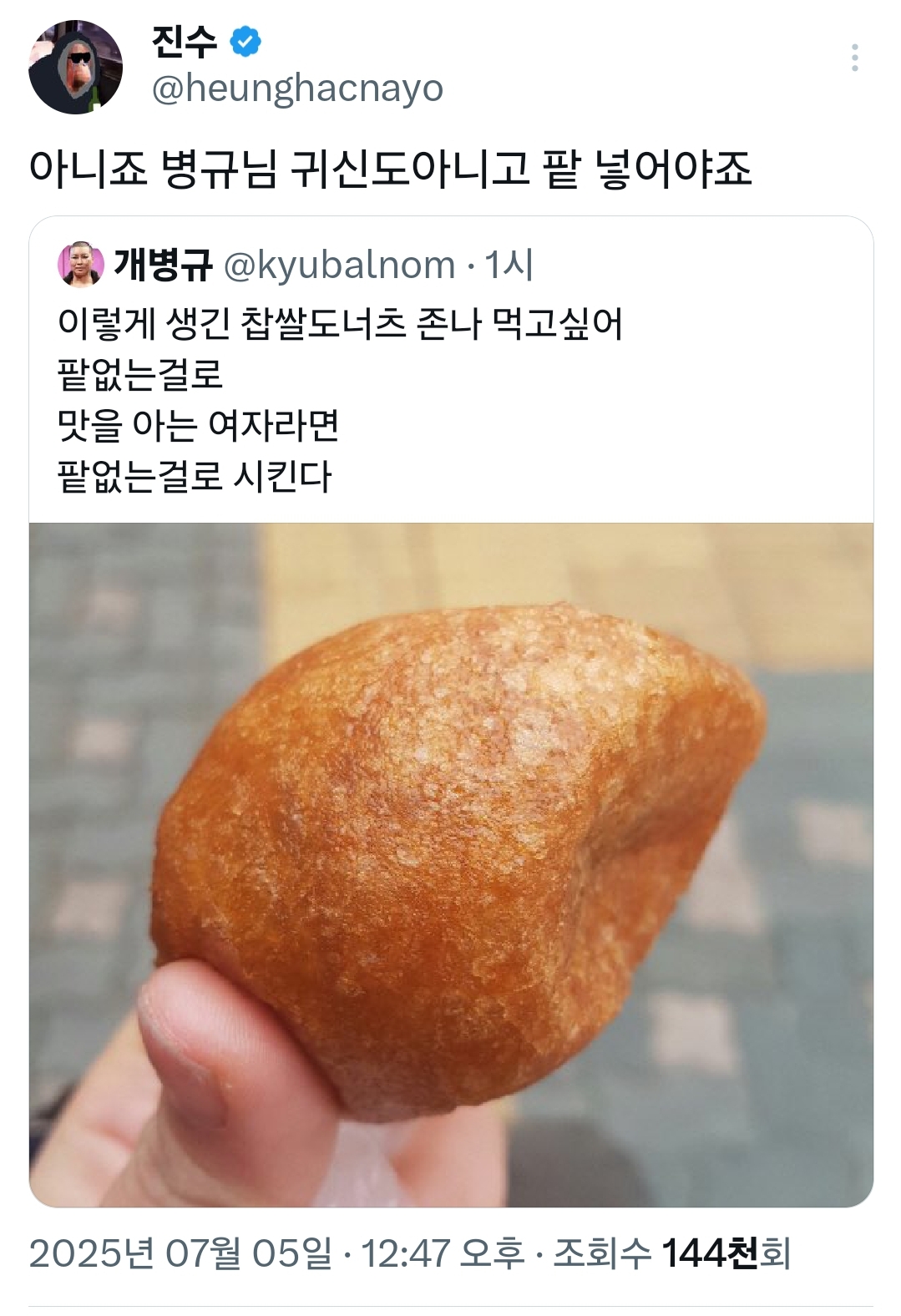Open the three-dot more options menu
This screenshot has height=1316, width=901.
[854, 58]
